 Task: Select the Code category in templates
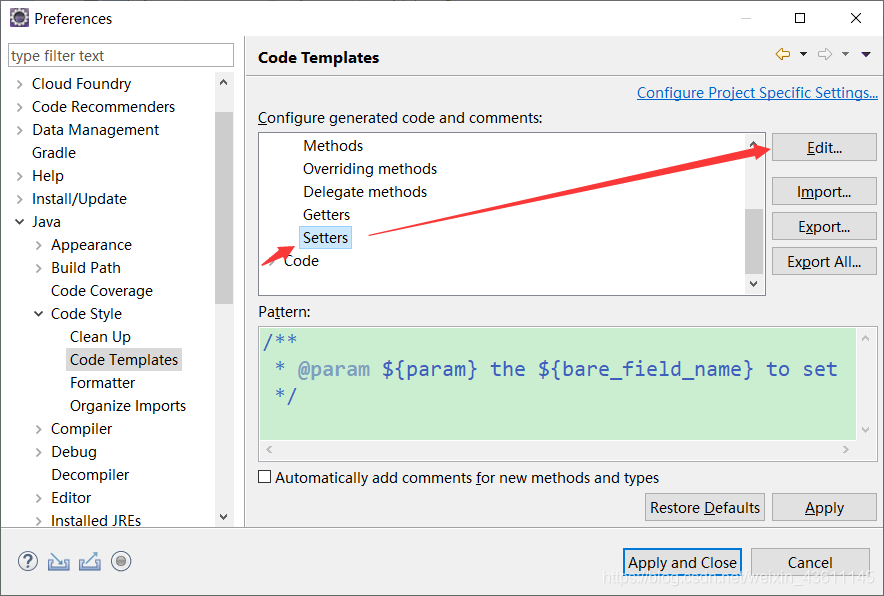[301, 261]
